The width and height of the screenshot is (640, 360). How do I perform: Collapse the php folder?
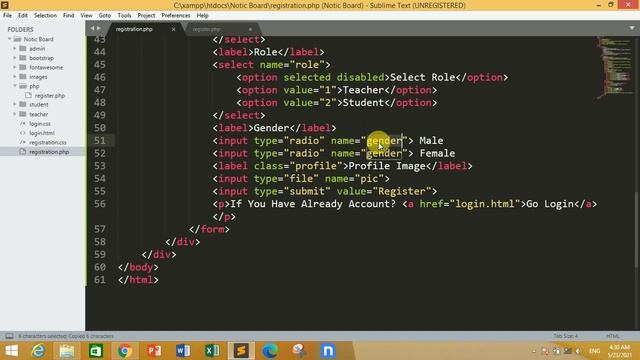pos(15,86)
